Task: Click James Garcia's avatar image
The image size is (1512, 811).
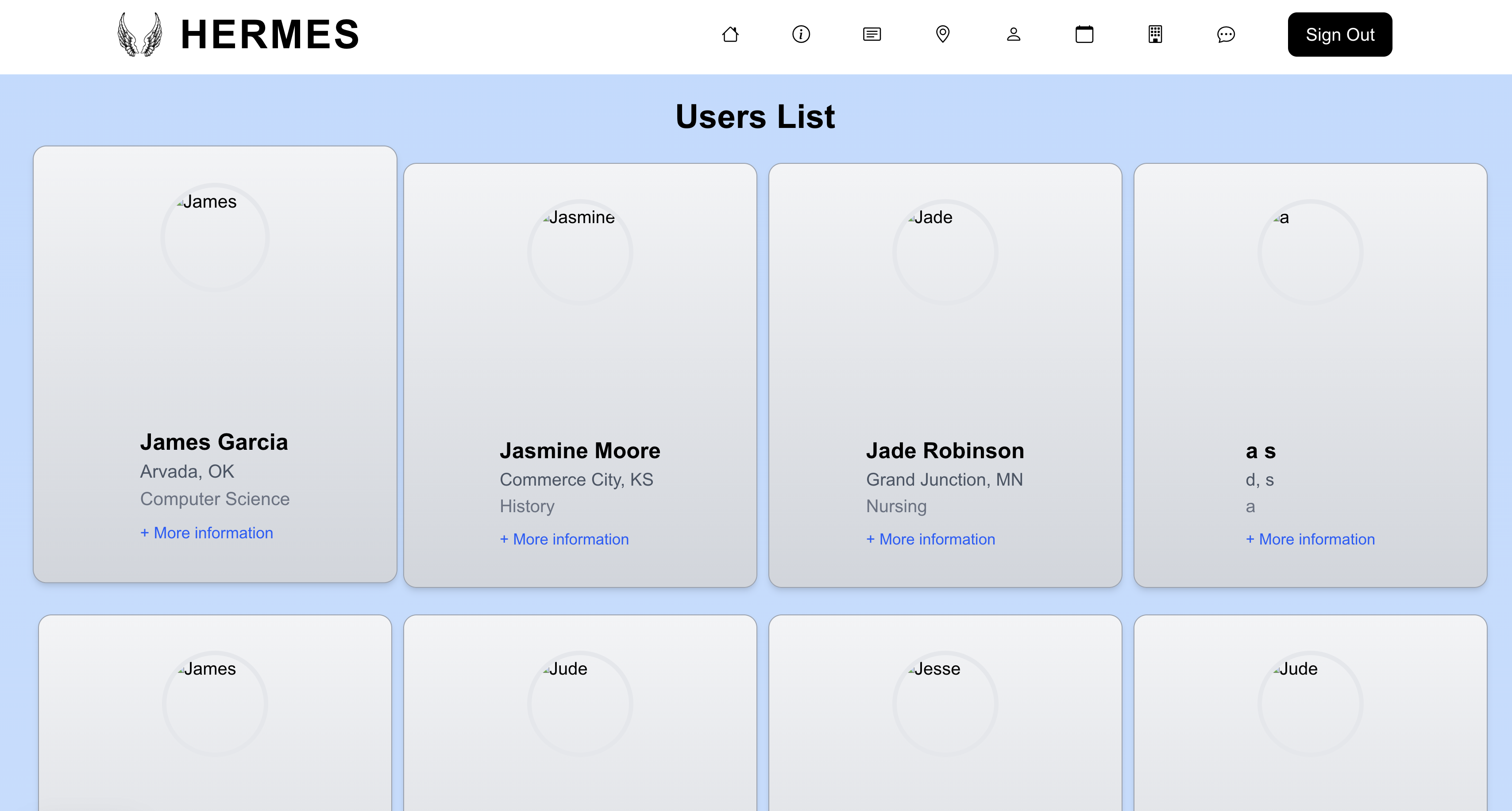Action: pos(215,238)
